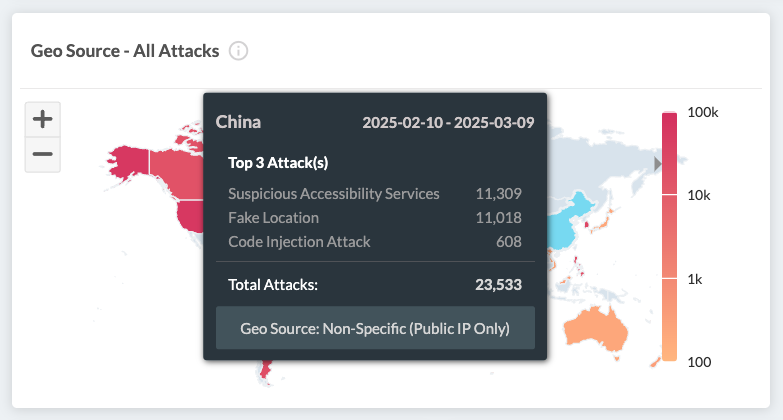Click the date range in the tooltip
The image size is (783, 420).
(448, 123)
